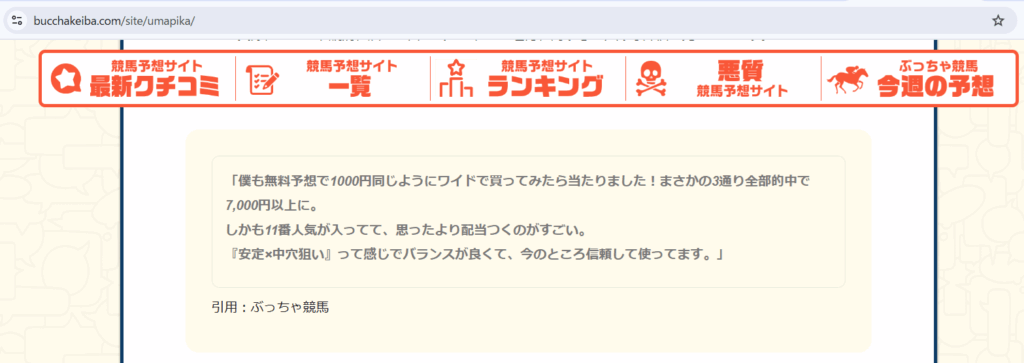
Task: Open 今週の予想 menu item
Action: coord(936,78)
